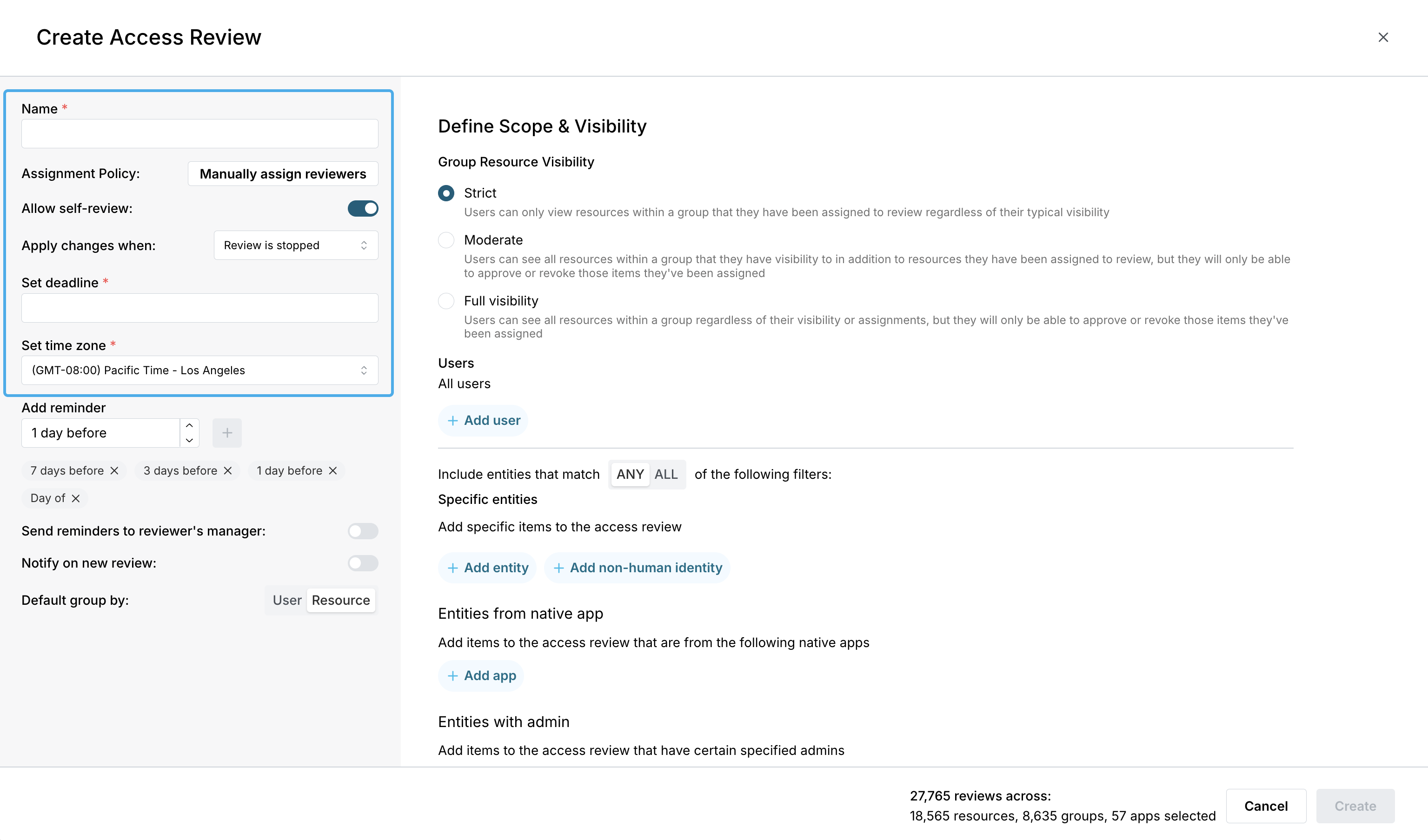Image resolution: width=1428 pixels, height=840 pixels.
Task: Enable Send reminders to reviewer's manager
Action: (x=363, y=531)
